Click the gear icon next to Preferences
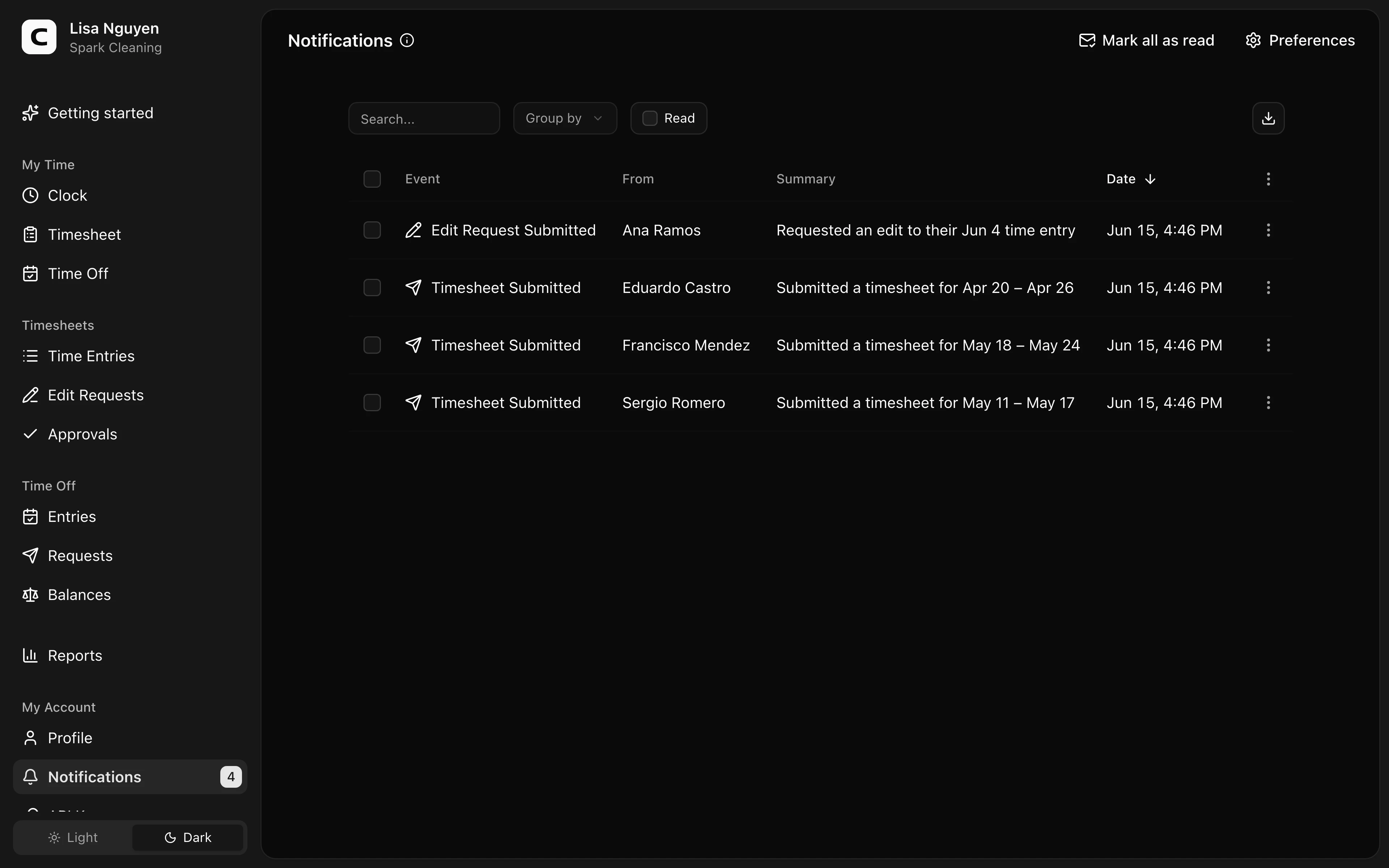 tap(1253, 40)
